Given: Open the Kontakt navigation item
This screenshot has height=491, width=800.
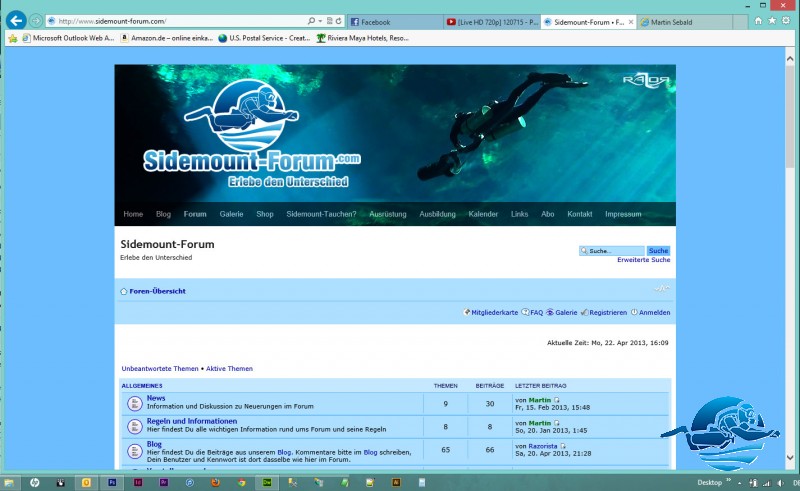Looking at the screenshot, I should click(580, 214).
